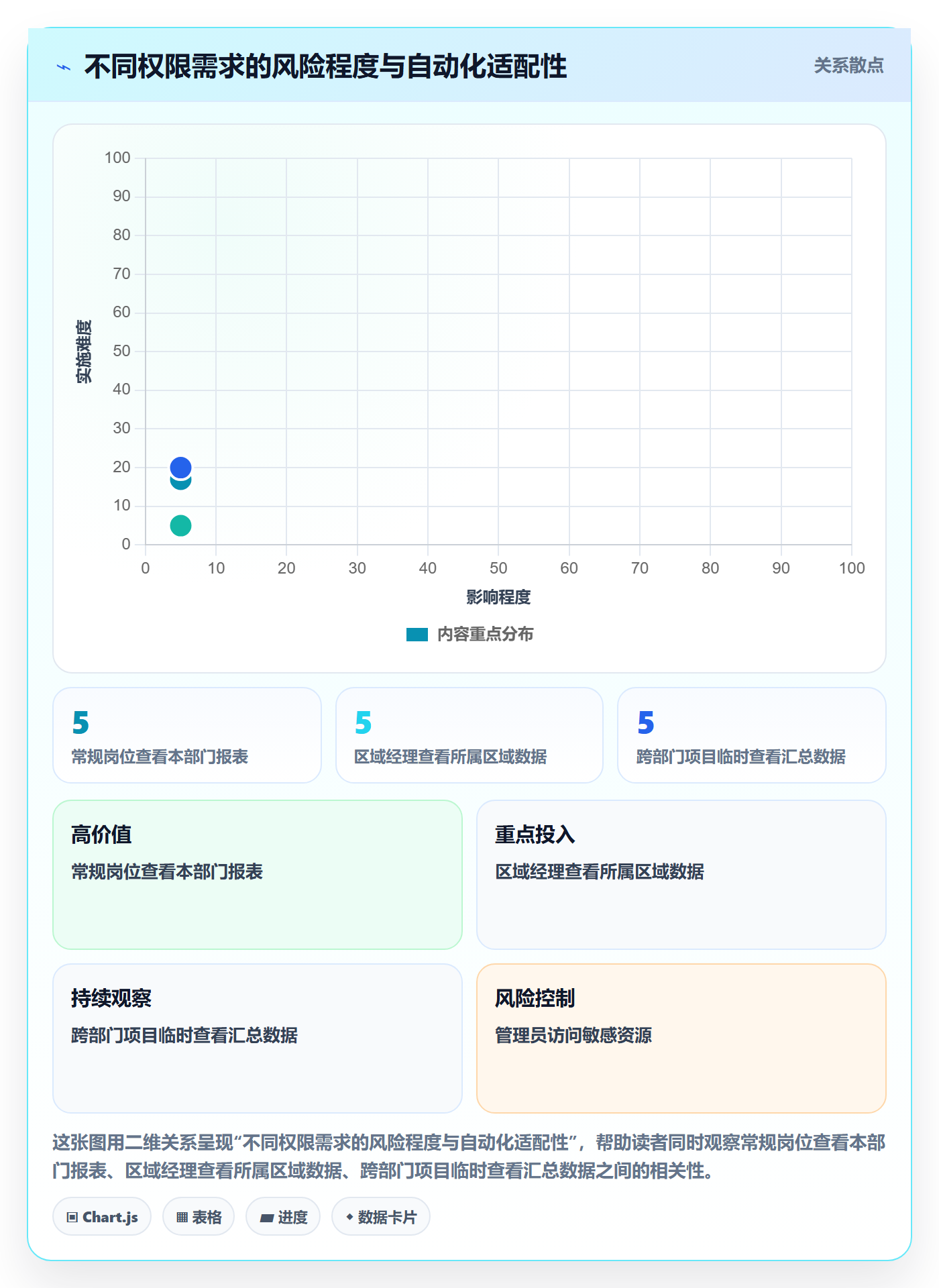Toggle the 内容重点分布 legend color box
The image size is (939, 1288).
(x=417, y=635)
